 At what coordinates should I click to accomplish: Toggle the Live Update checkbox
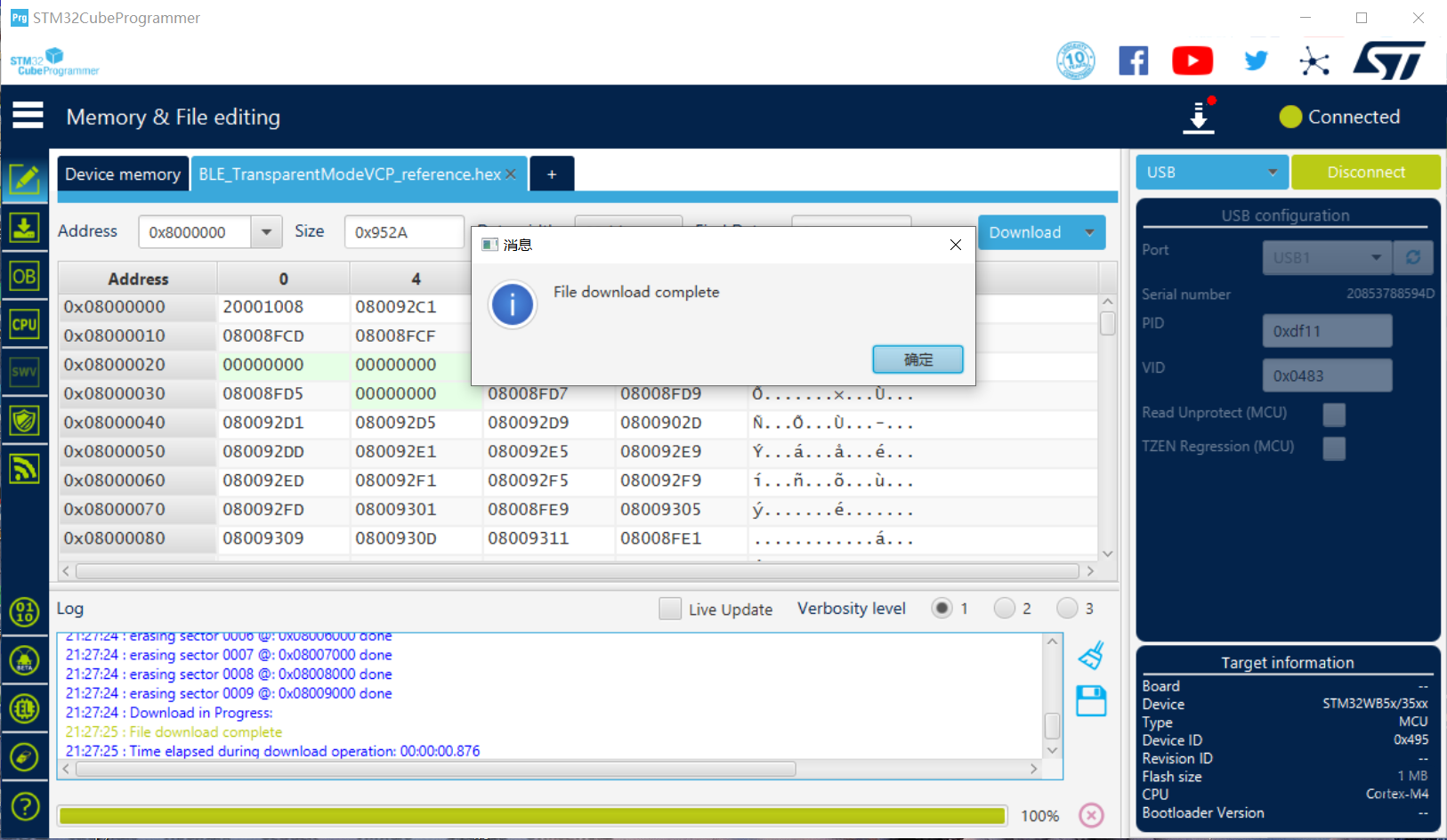pos(670,609)
